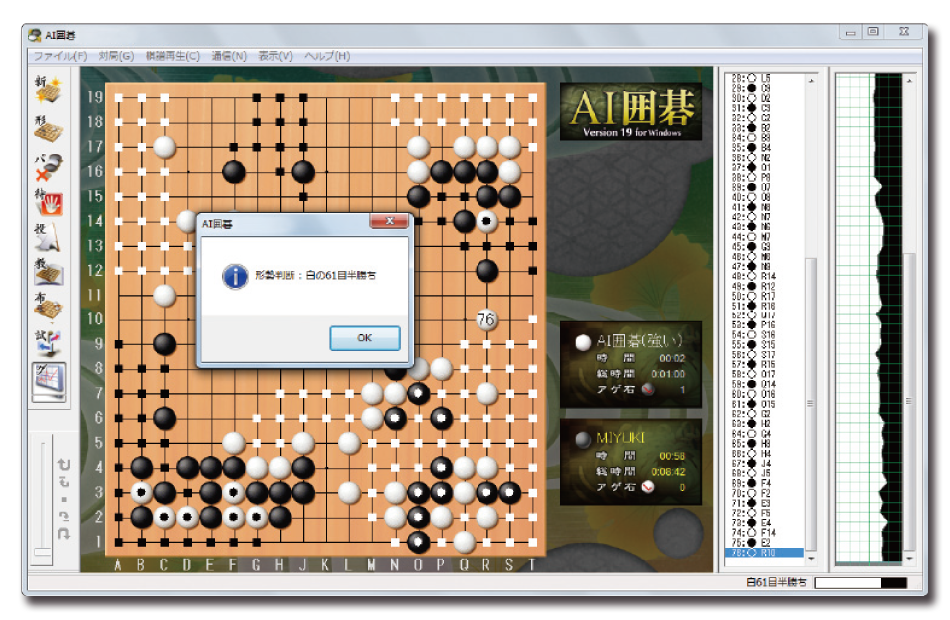
Task: Click the white stone at C17
Action: tap(164, 147)
